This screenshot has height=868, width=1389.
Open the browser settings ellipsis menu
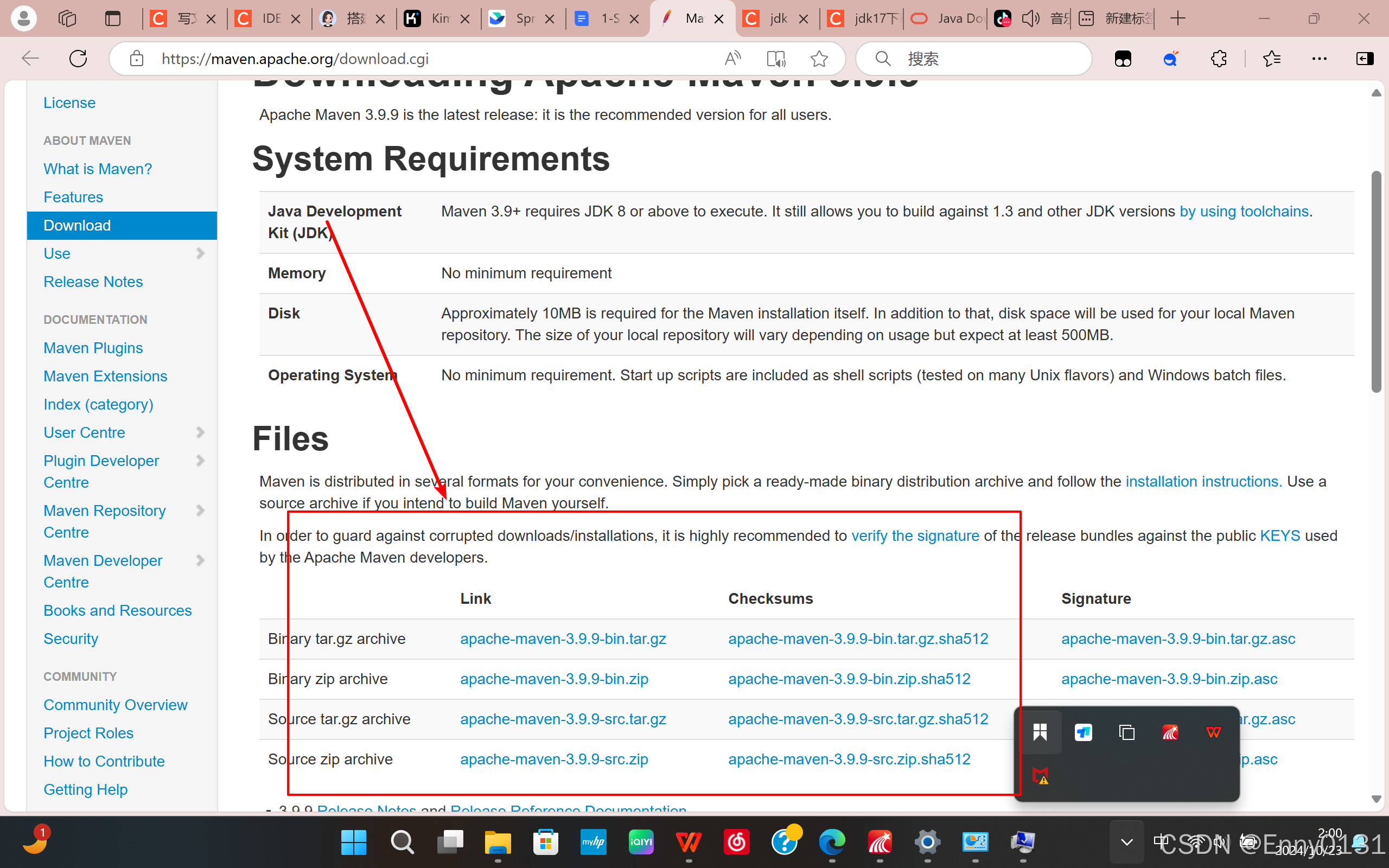[1319, 59]
